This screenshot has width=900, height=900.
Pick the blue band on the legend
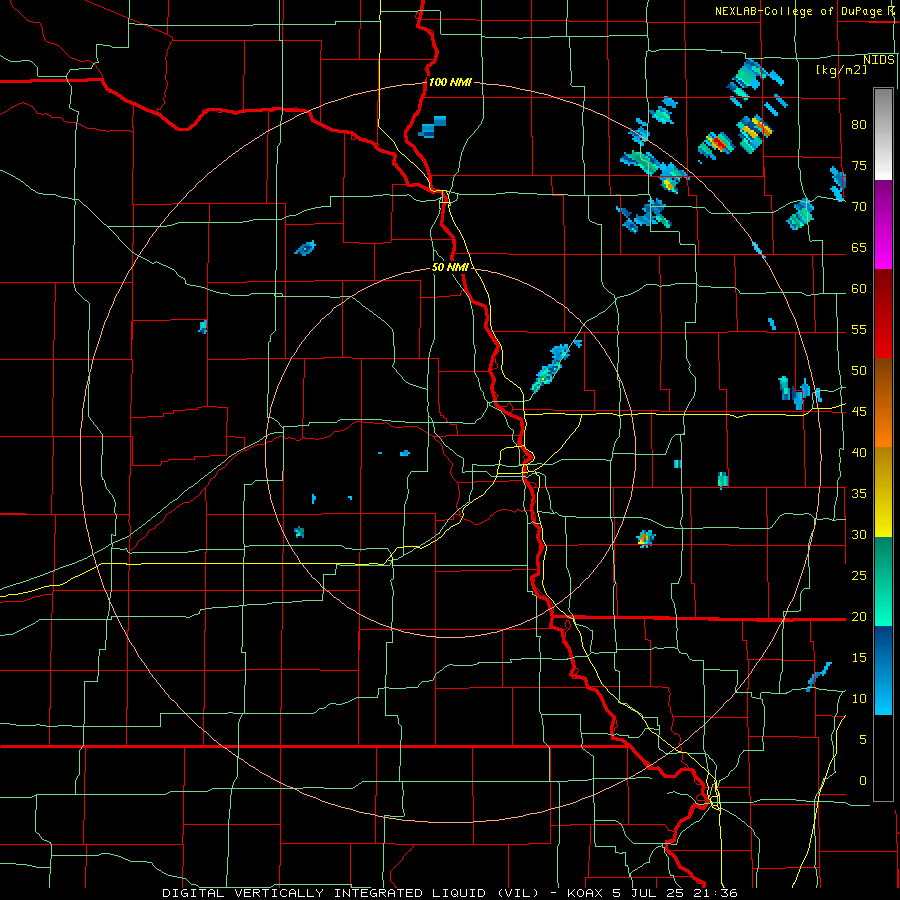883,670
